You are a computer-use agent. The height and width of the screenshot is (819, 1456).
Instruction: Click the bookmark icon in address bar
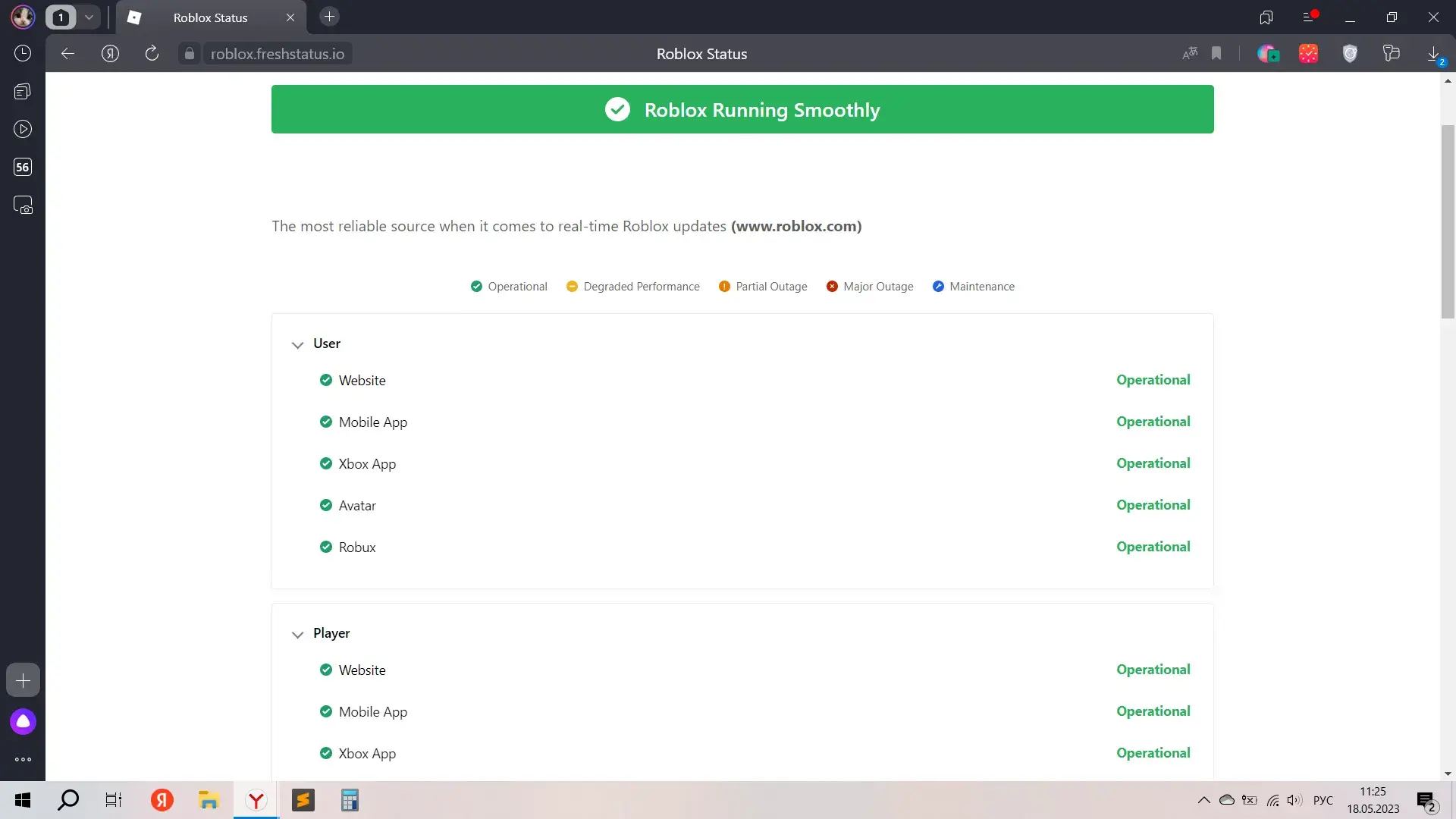1216,53
